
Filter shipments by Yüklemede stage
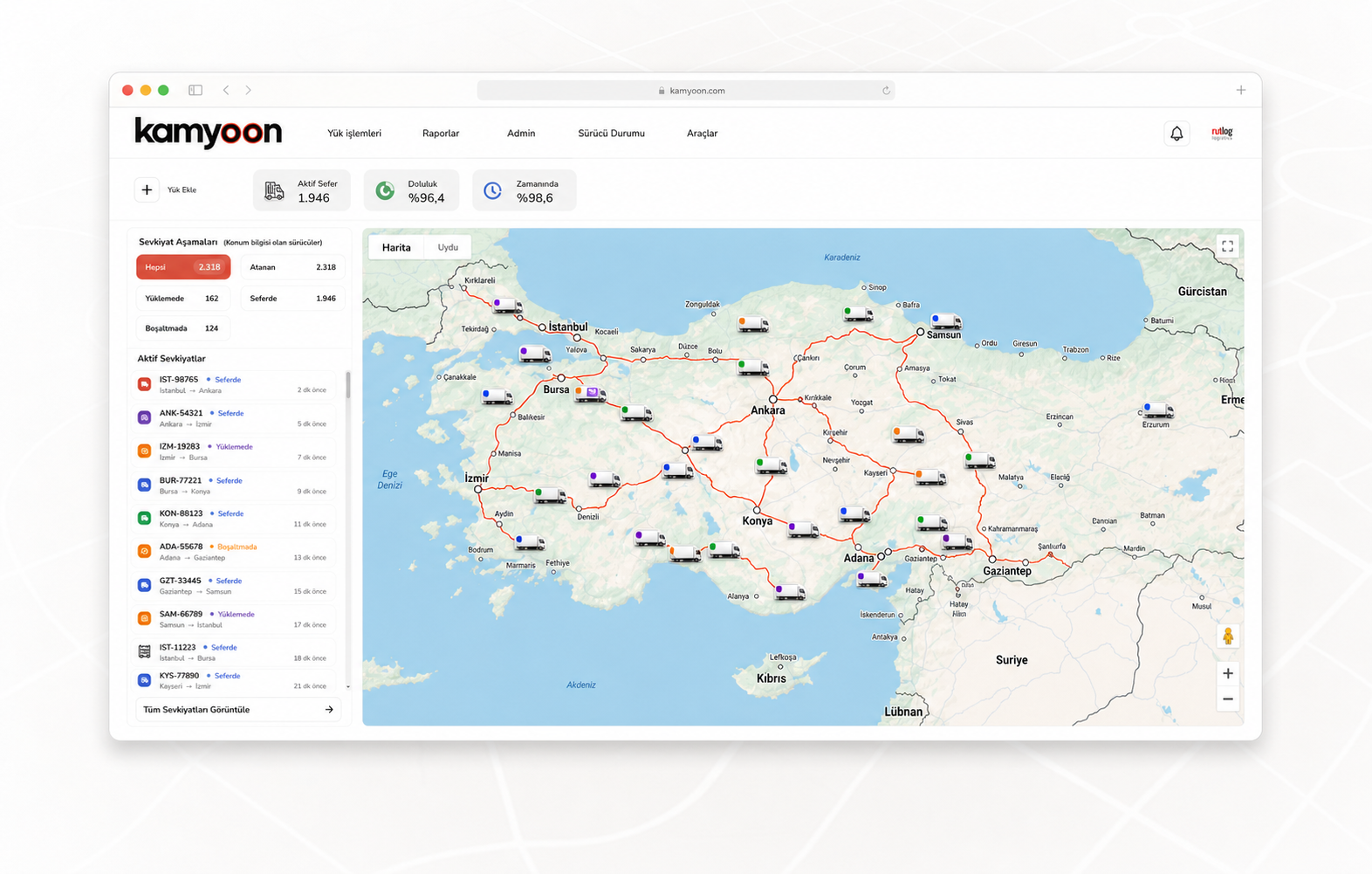182,299
